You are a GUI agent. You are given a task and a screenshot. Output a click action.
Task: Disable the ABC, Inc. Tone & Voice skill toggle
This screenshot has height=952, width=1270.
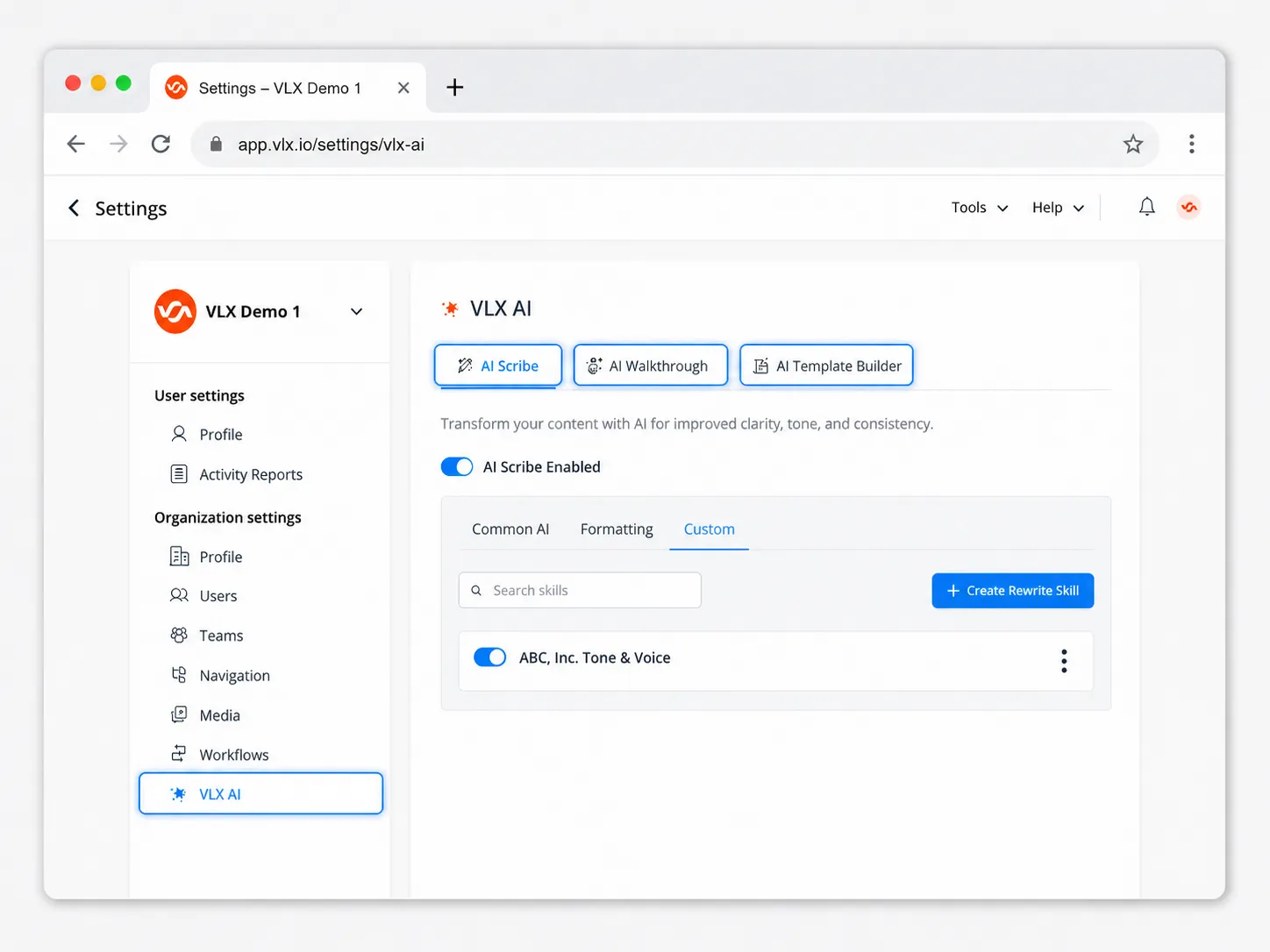490,657
